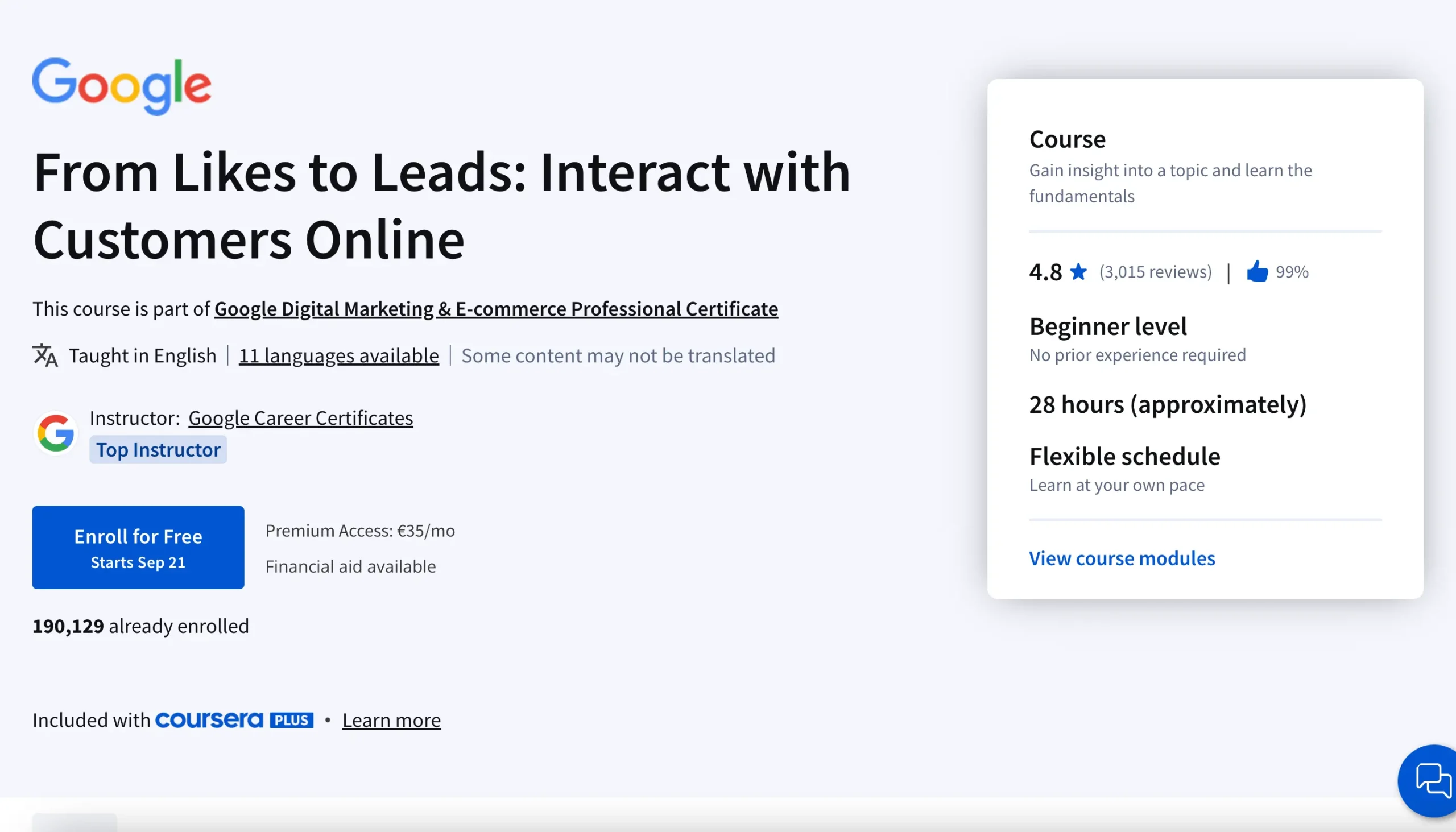The height and width of the screenshot is (832, 1456).
Task: Click Financial aid available text
Action: pyautogui.click(x=350, y=567)
